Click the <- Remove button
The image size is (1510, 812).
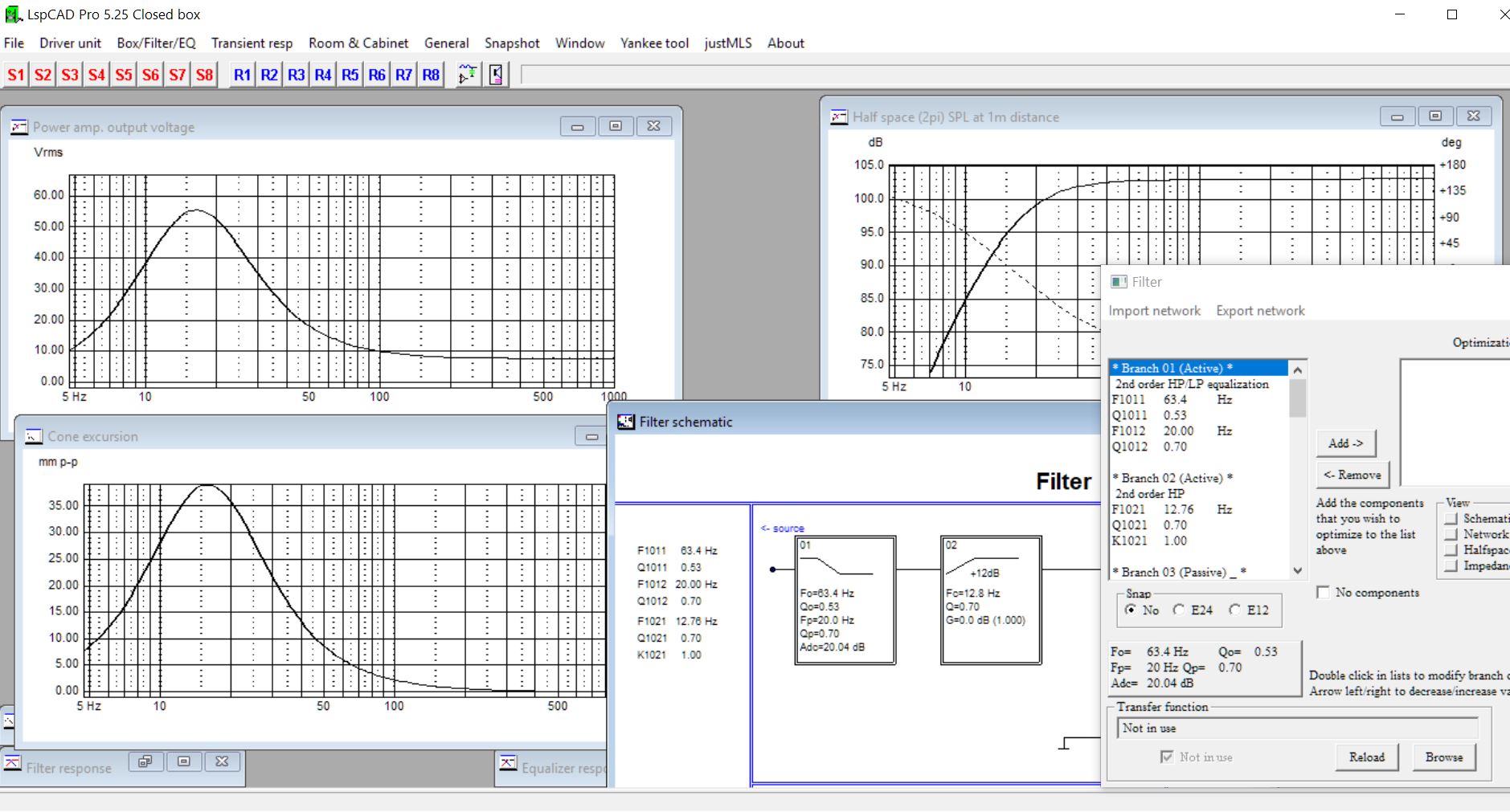[x=1352, y=475]
